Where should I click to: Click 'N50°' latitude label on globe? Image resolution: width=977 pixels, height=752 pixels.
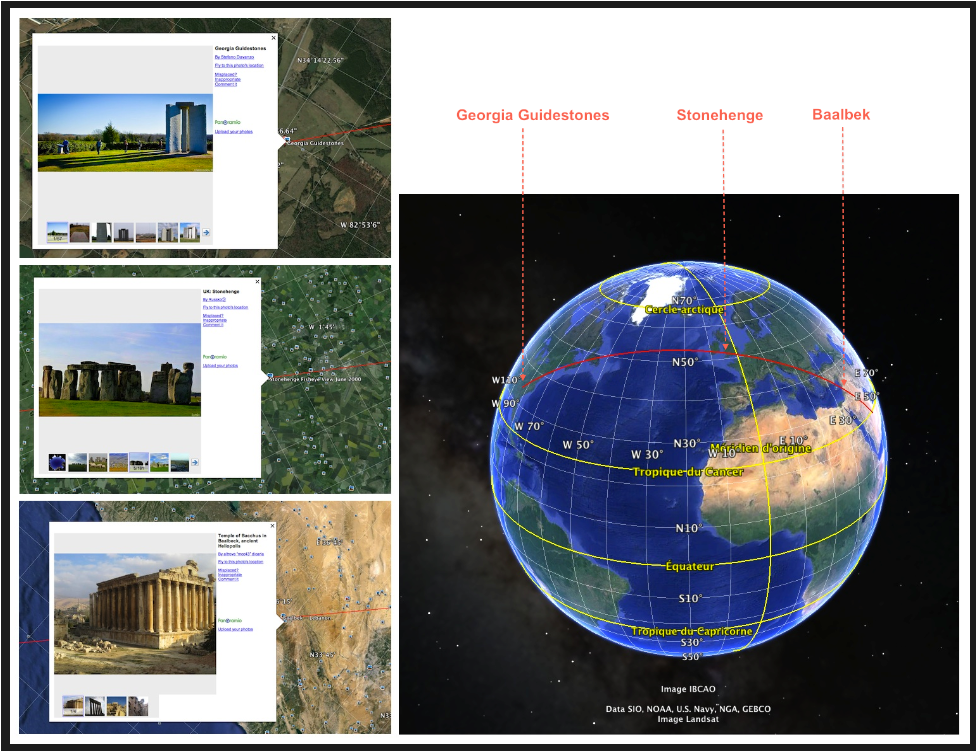click(x=685, y=361)
